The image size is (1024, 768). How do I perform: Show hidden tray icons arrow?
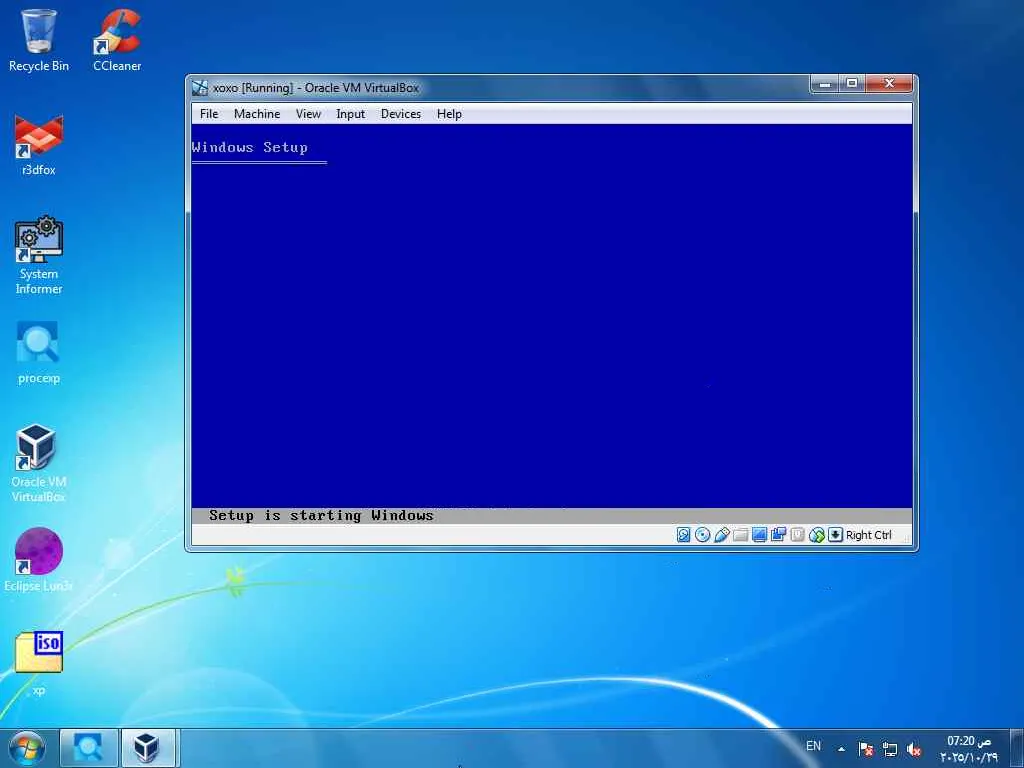(x=842, y=749)
